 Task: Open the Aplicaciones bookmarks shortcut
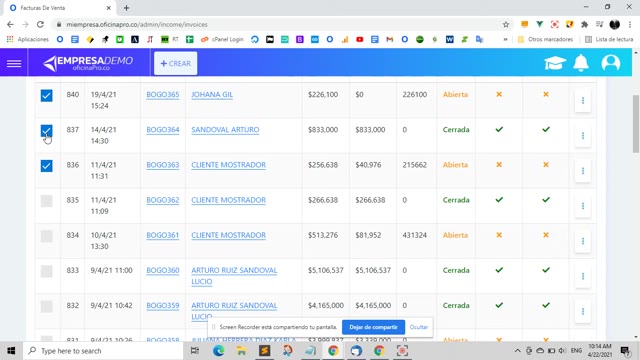point(28,39)
